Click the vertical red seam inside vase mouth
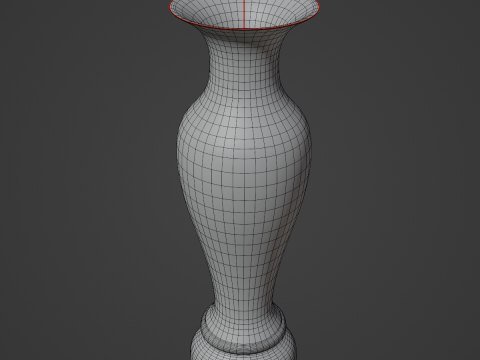The height and width of the screenshot is (360, 480). click(244, 14)
